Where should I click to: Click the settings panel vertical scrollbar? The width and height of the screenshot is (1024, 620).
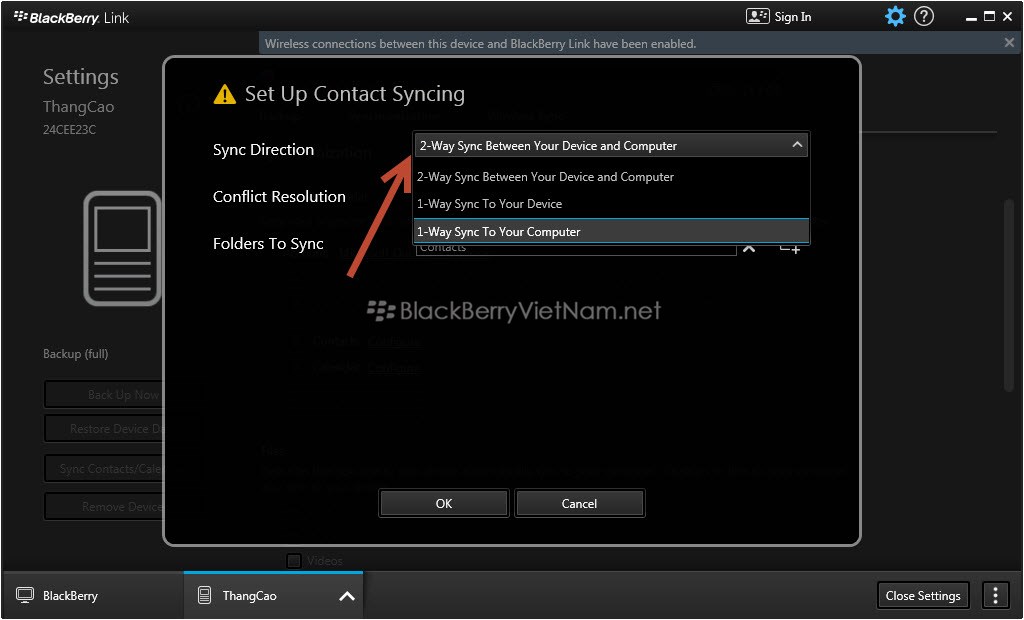coord(1009,295)
